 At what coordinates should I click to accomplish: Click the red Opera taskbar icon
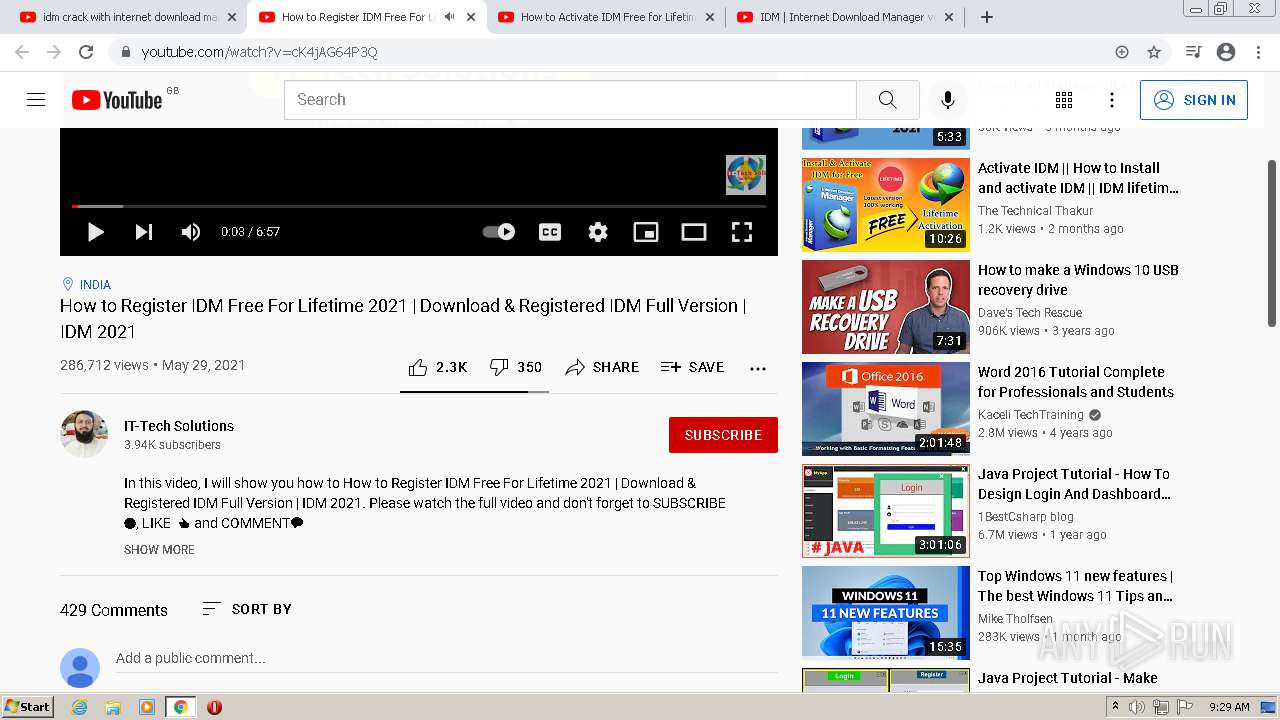point(214,707)
